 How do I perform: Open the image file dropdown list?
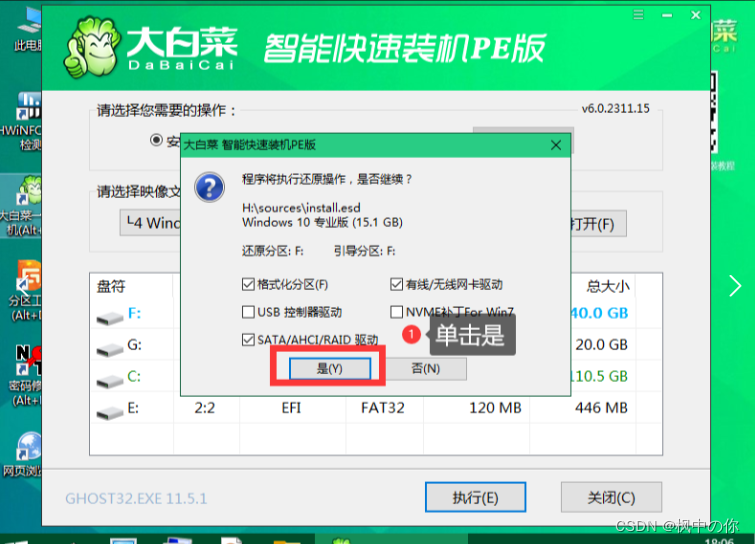point(150,223)
